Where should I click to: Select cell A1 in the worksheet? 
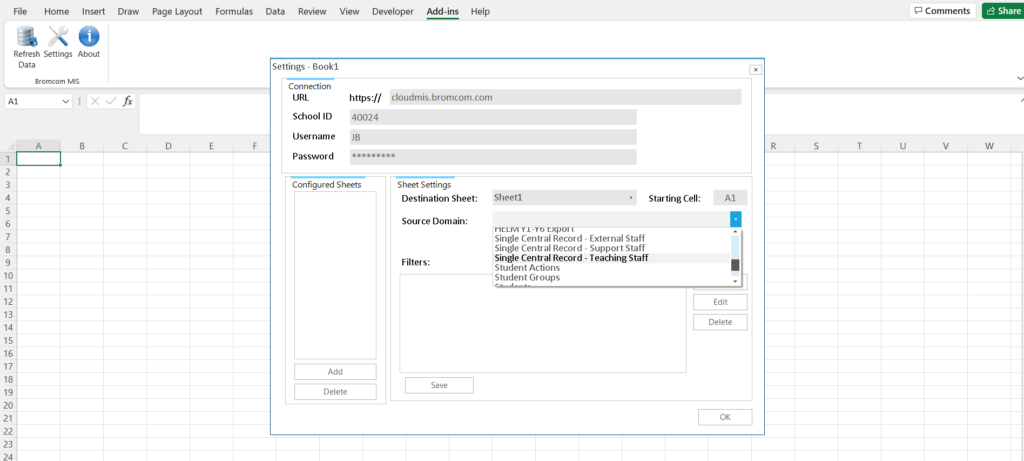point(39,159)
